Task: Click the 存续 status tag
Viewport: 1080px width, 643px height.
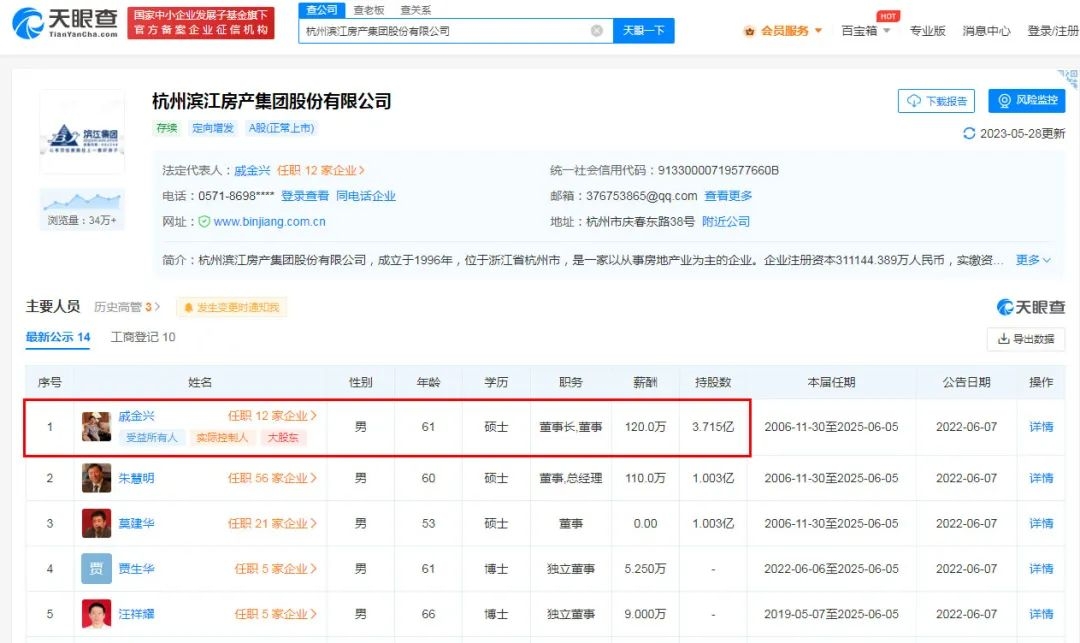Action: (x=167, y=128)
